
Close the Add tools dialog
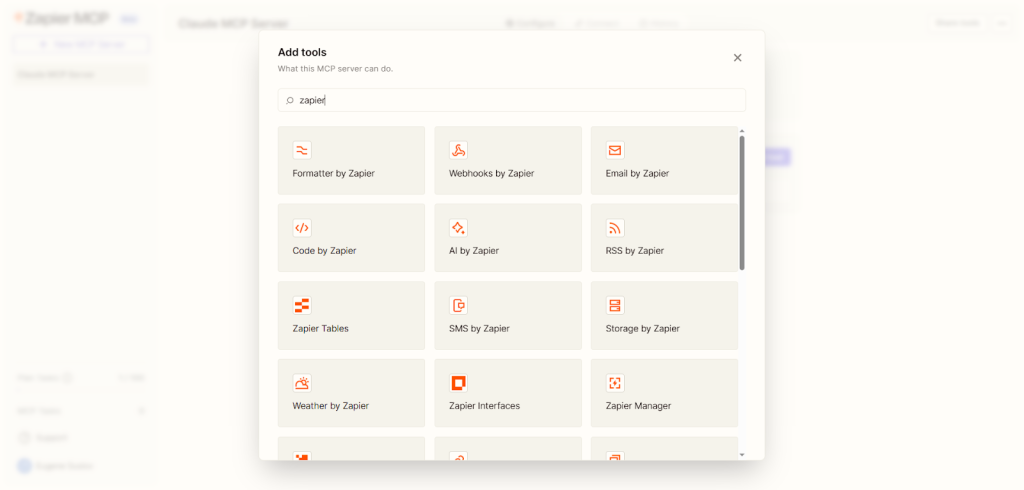tap(738, 58)
